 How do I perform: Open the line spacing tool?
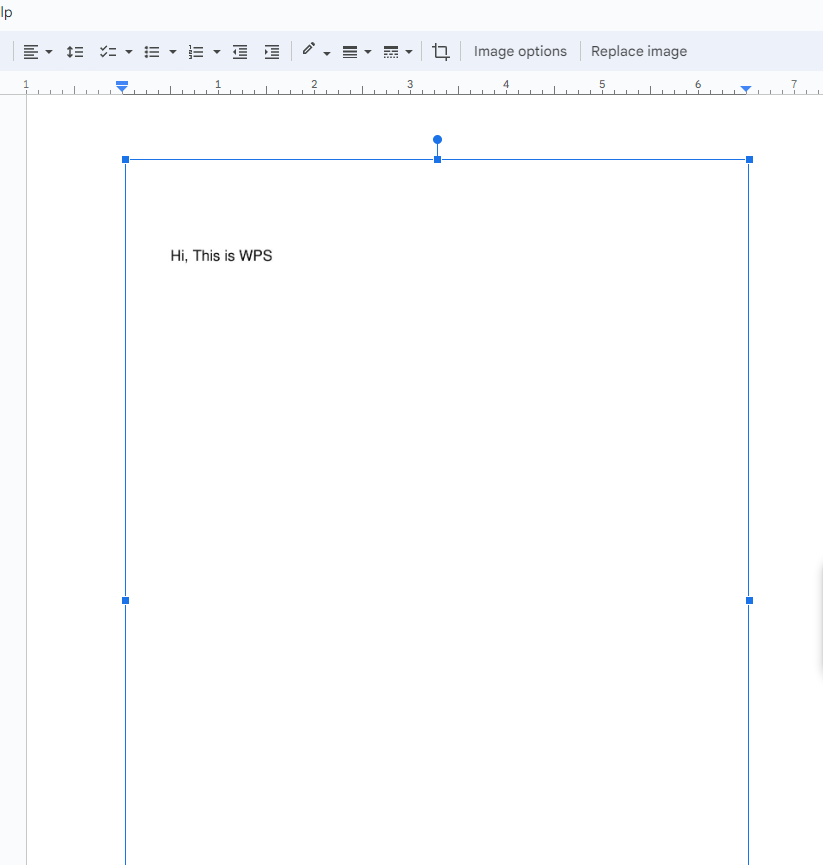[x=75, y=51]
